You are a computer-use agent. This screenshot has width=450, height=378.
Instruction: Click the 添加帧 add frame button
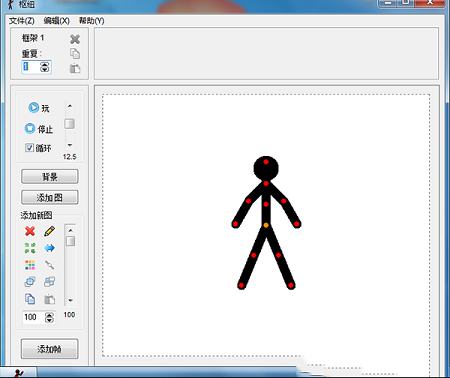point(50,349)
